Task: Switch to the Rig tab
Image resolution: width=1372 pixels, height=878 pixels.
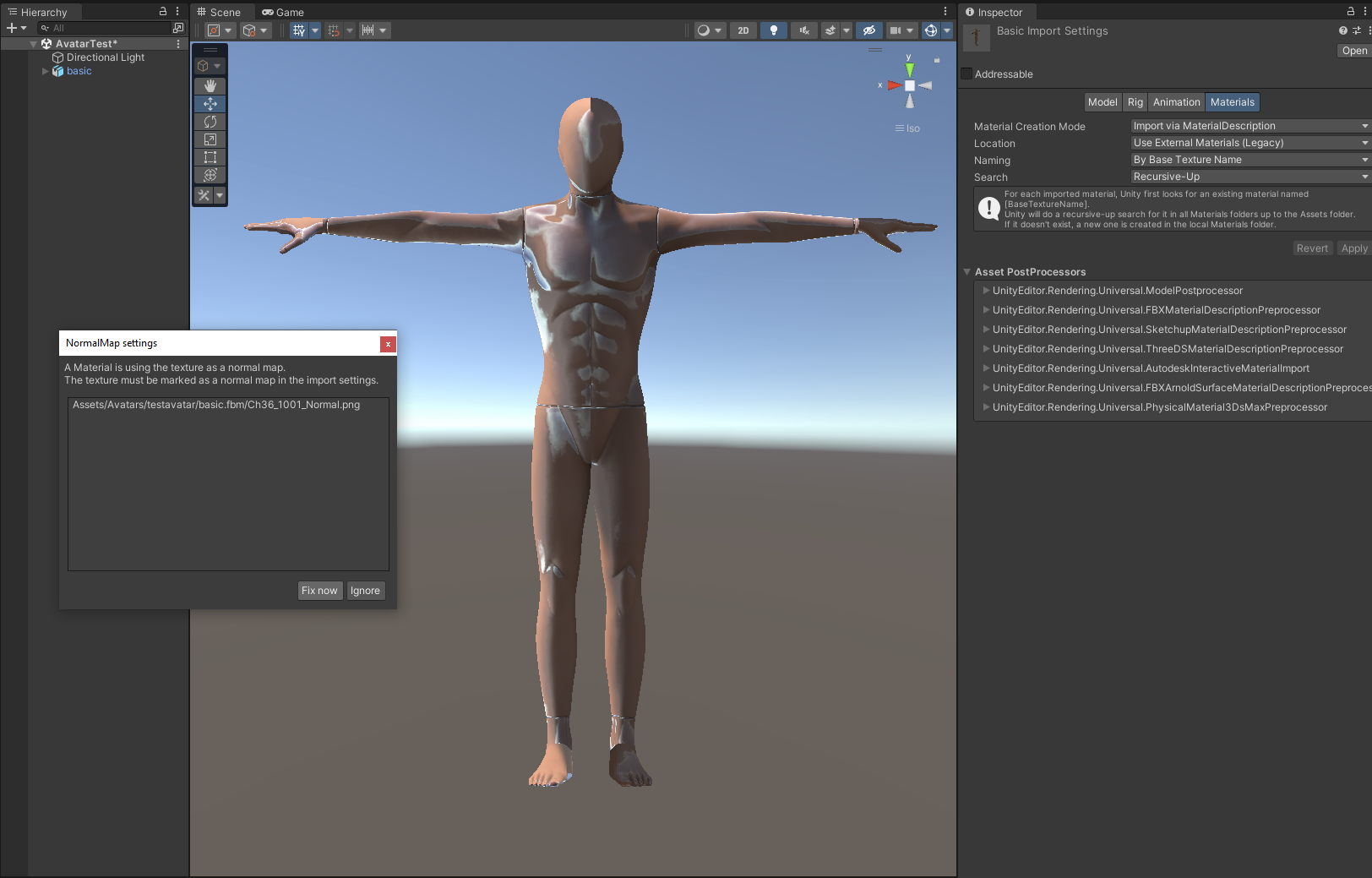Action: pos(1135,102)
